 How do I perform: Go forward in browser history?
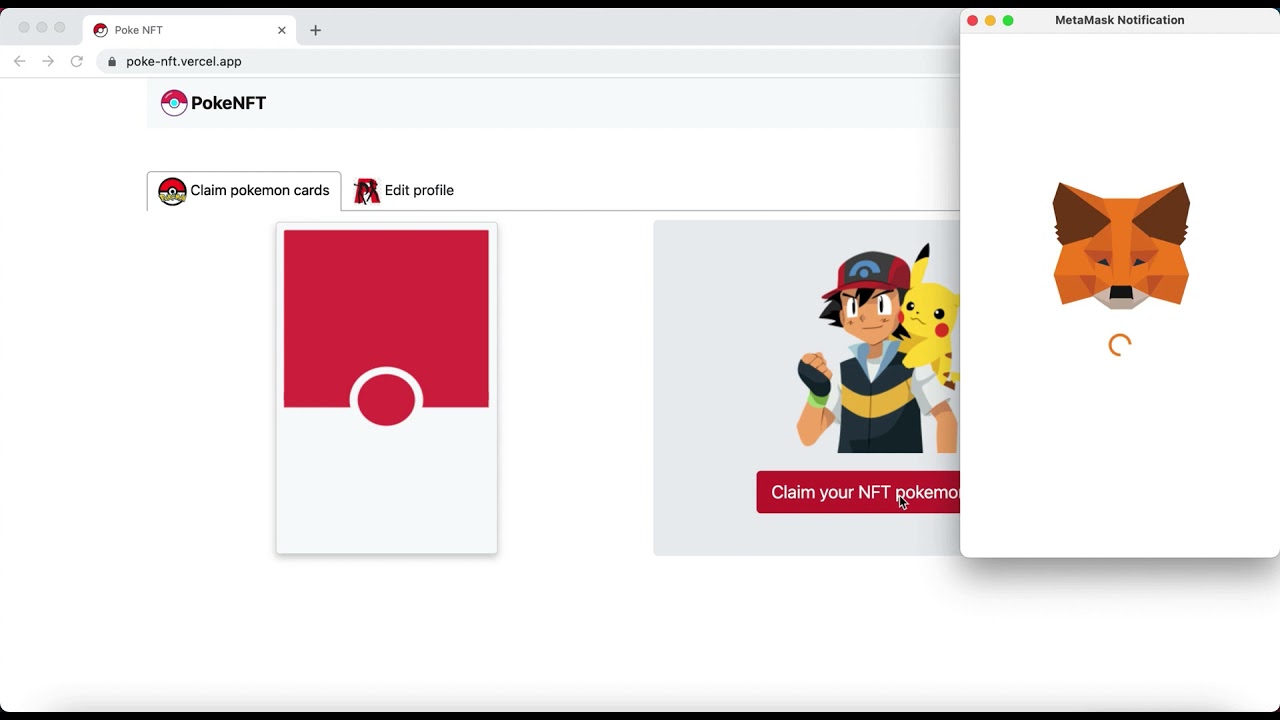point(48,61)
